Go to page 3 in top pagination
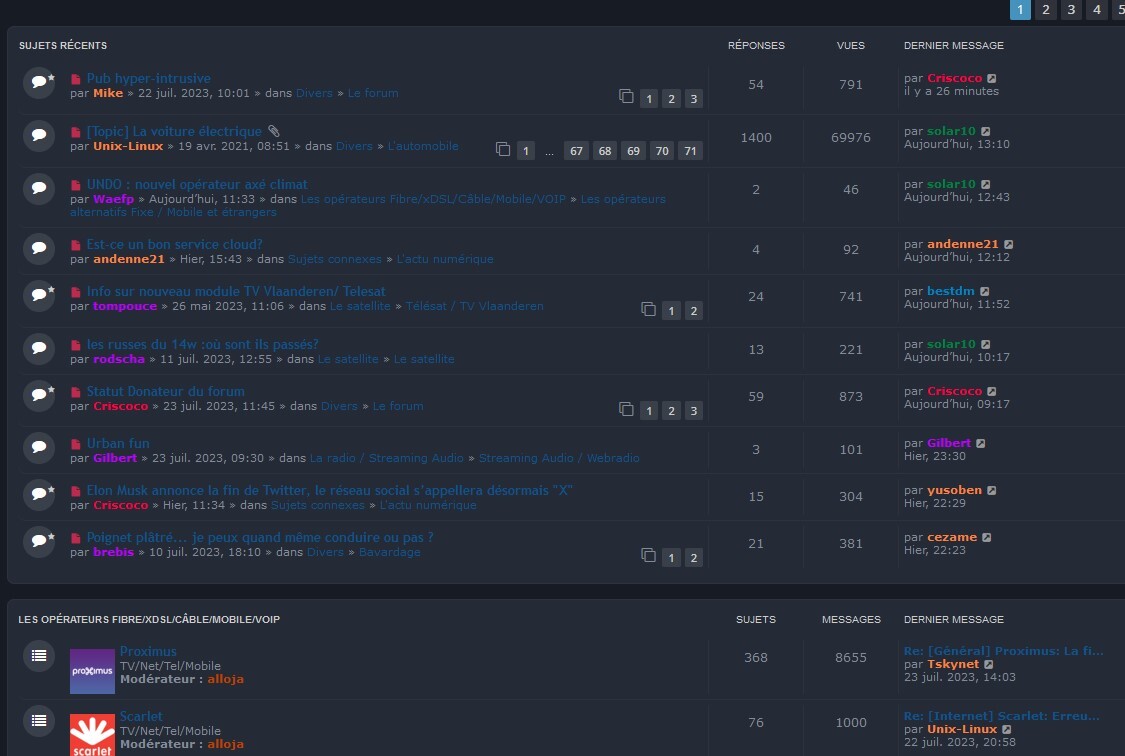The height and width of the screenshot is (756, 1125). (1071, 9)
